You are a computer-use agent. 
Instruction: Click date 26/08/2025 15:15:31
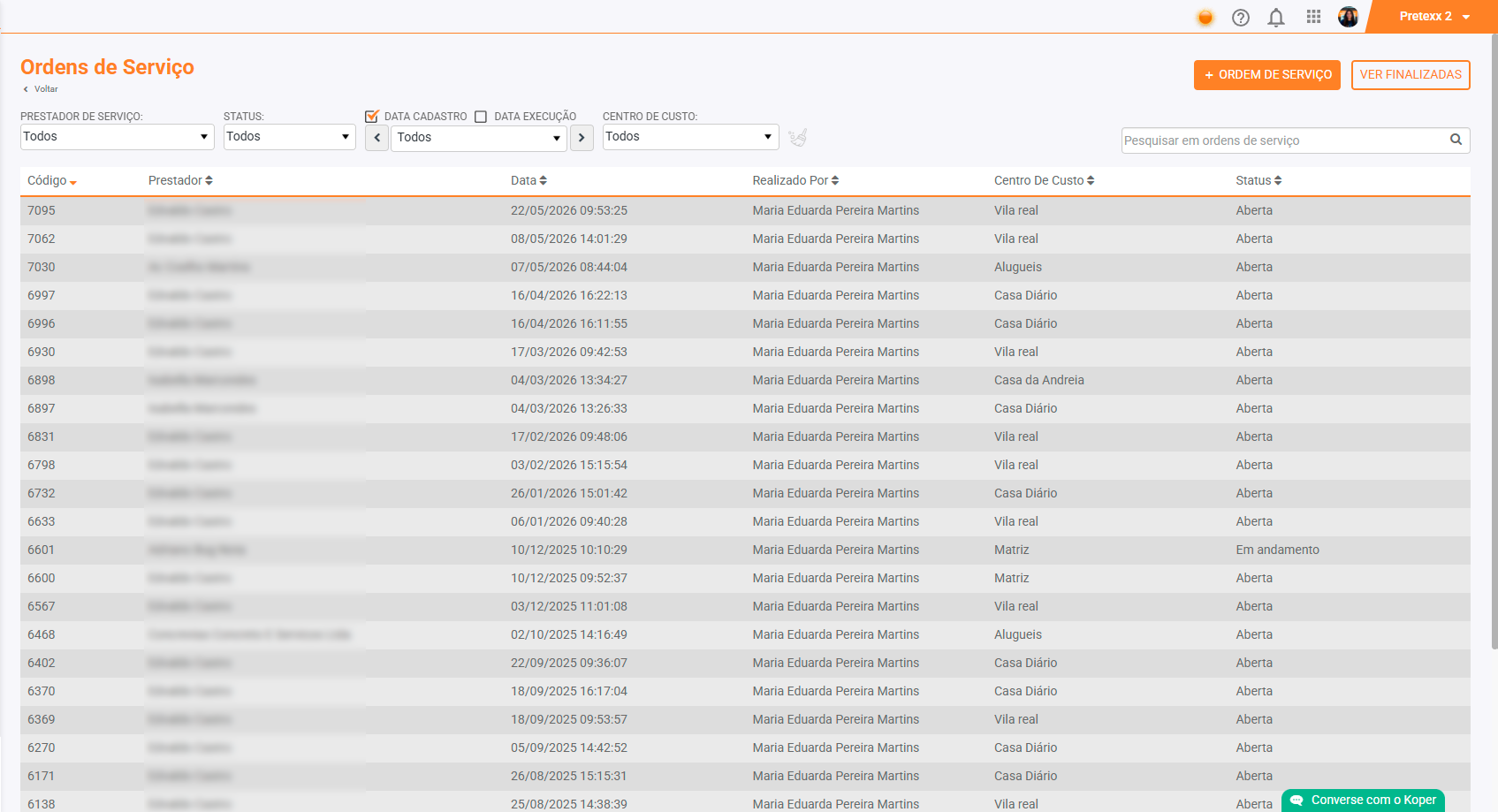coord(569,776)
